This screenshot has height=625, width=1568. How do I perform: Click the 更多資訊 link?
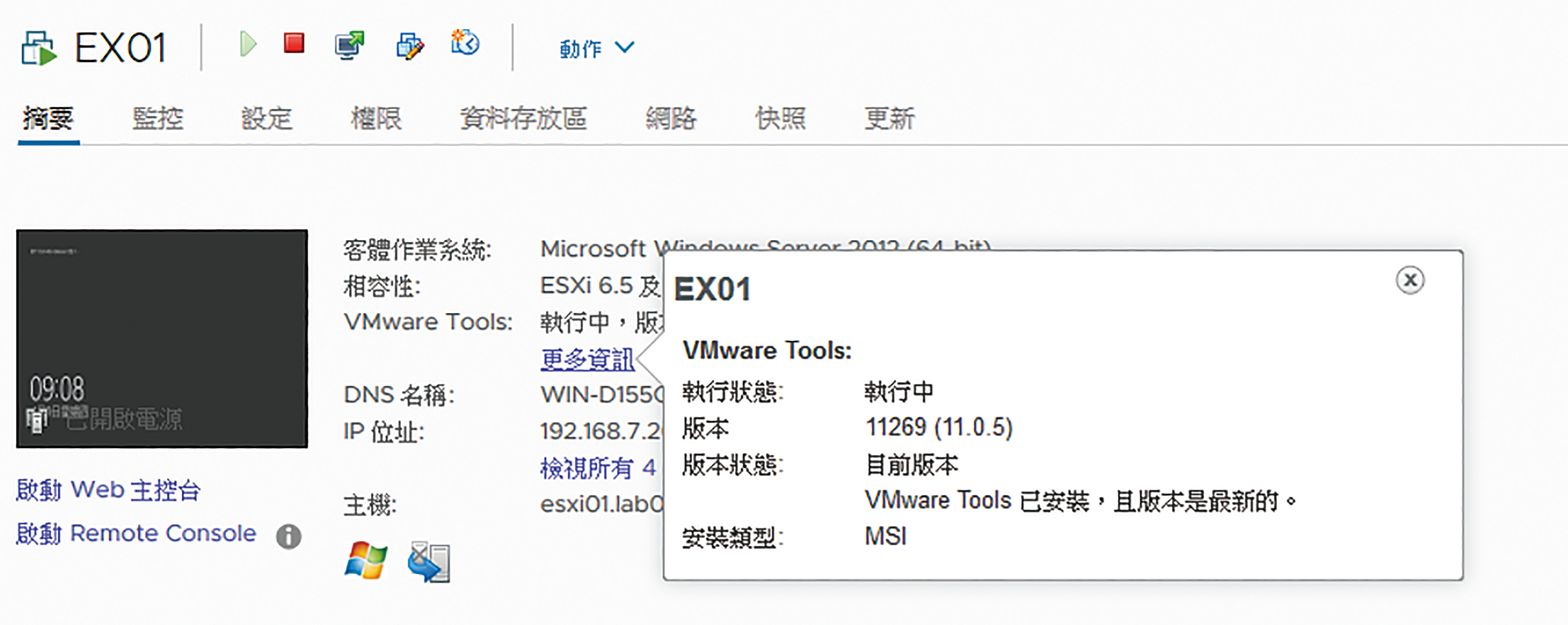[587, 359]
